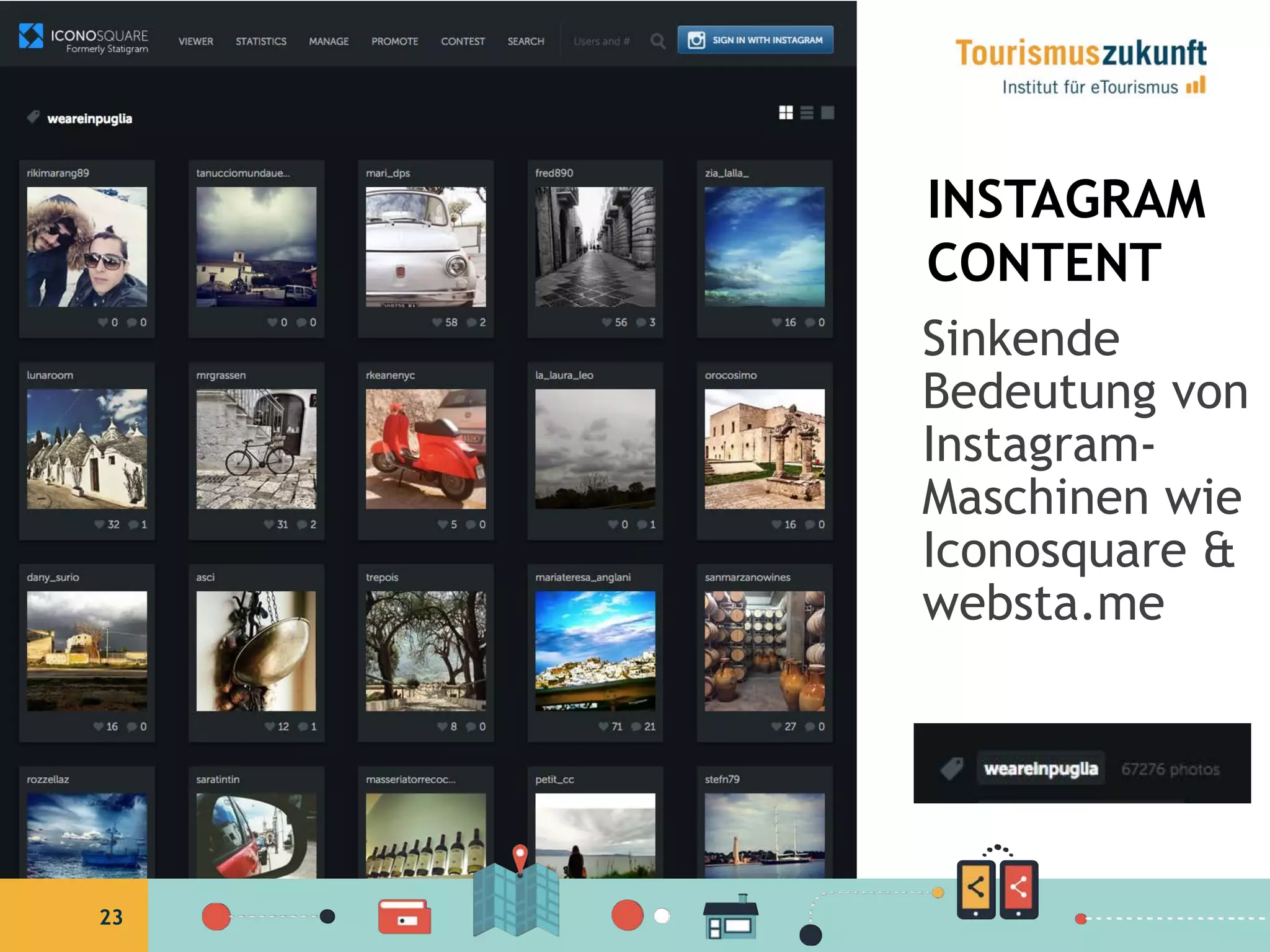The height and width of the screenshot is (952, 1270).
Task: Click the INSTAGRAM CONTENT heading
Action: tap(1066, 231)
